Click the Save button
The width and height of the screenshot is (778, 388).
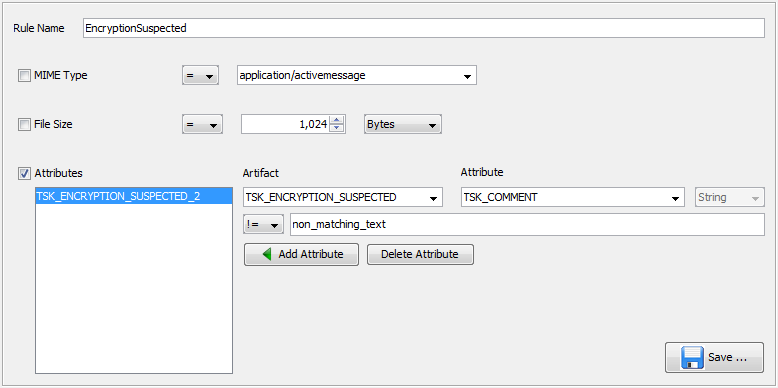point(714,357)
